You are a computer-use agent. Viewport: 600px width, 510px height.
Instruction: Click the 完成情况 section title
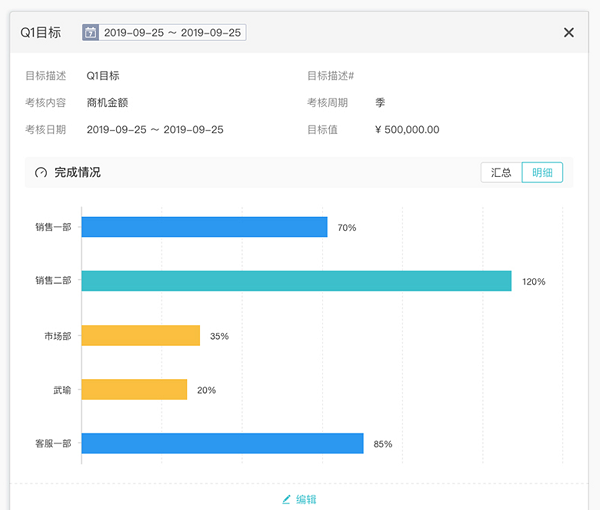click(77, 173)
